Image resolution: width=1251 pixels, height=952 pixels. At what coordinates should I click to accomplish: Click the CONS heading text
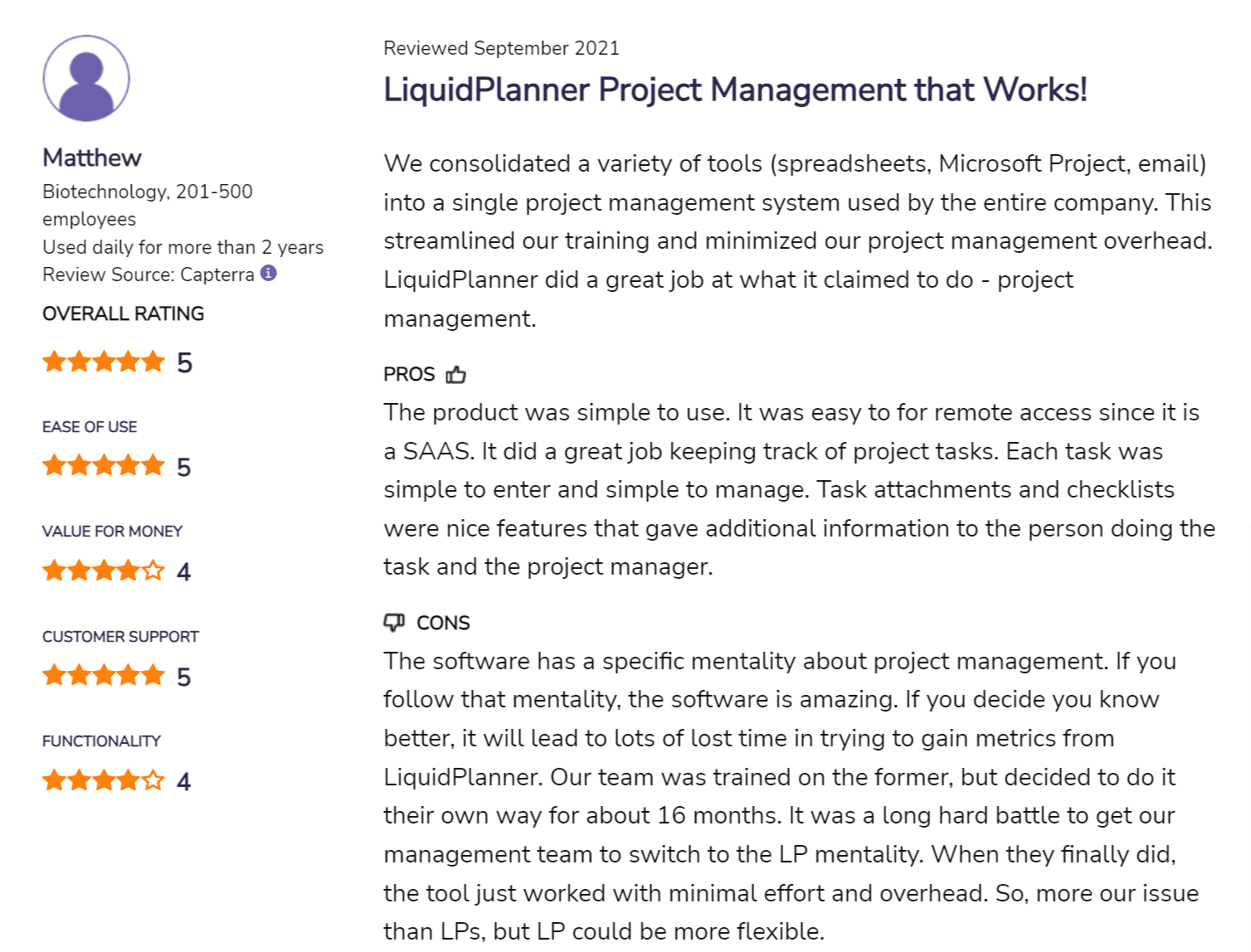[x=443, y=623]
